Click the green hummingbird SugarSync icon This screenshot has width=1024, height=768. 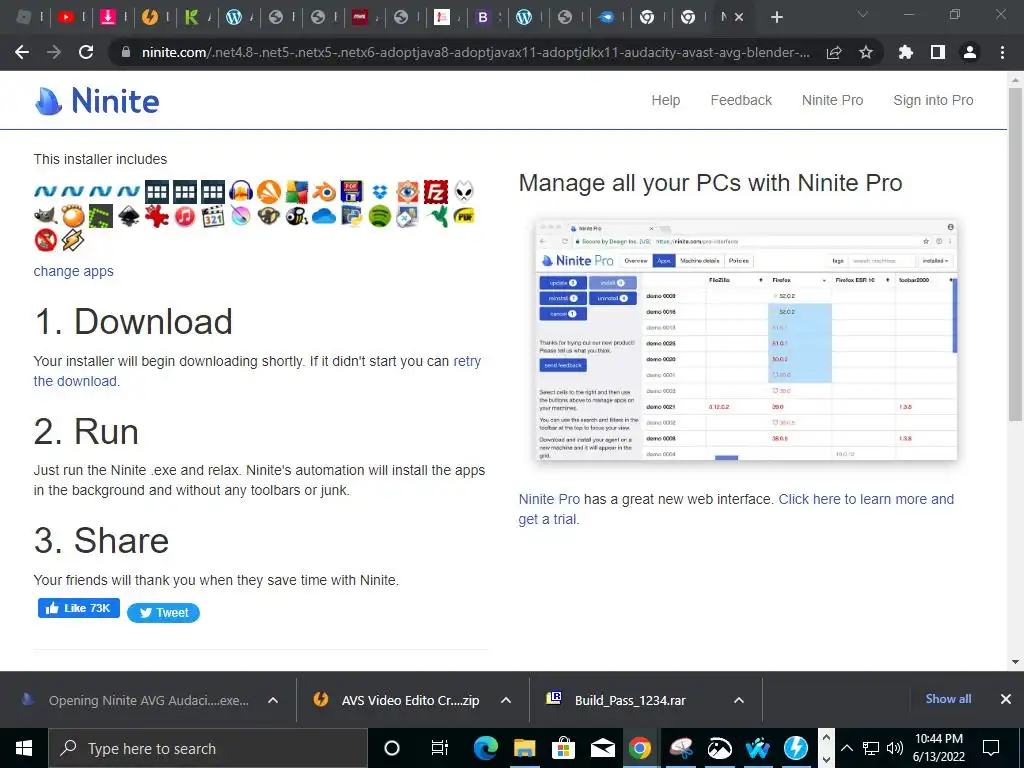tap(436, 216)
